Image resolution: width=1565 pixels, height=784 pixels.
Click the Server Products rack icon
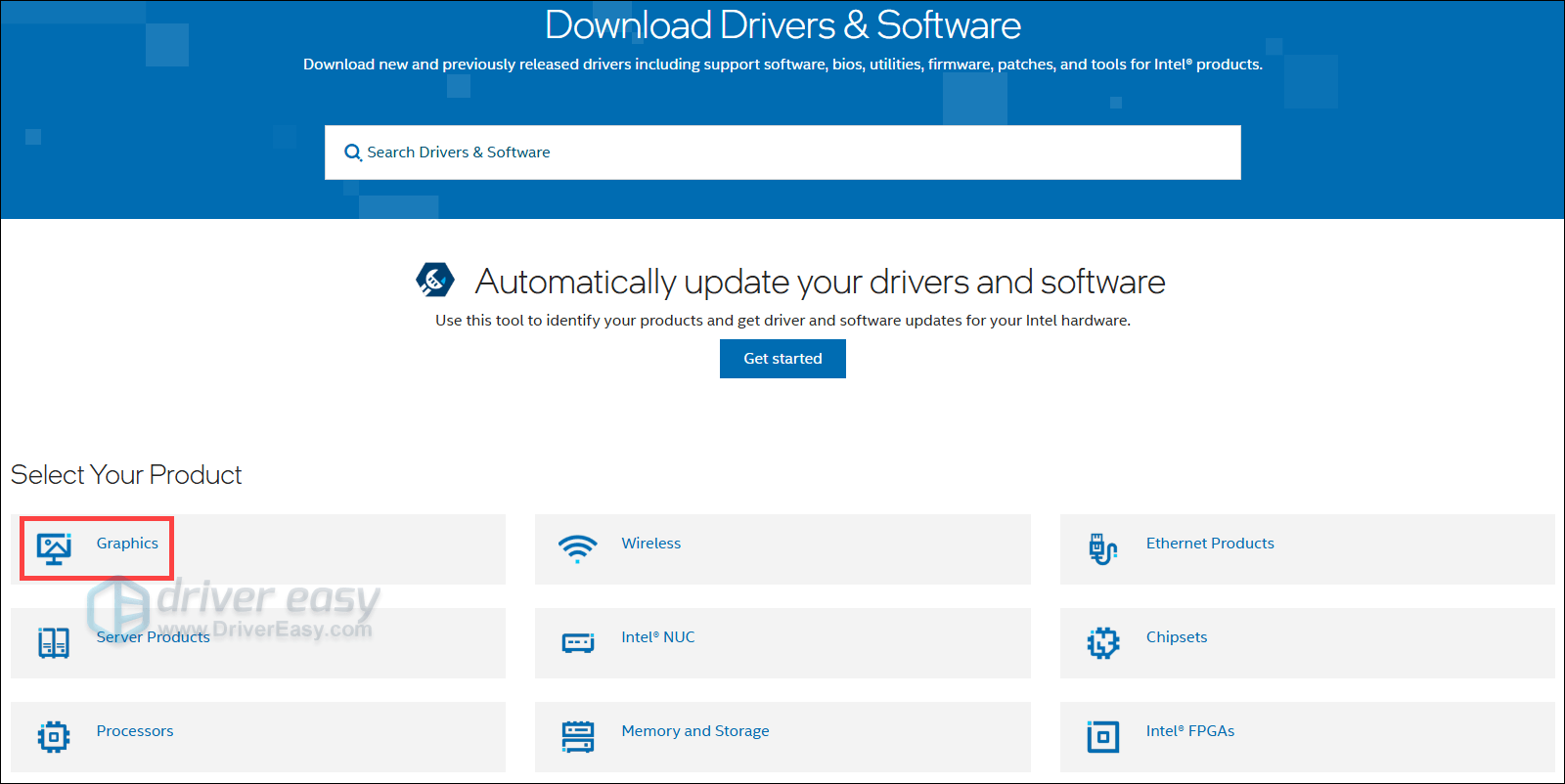pyautogui.click(x=54, y=642)
